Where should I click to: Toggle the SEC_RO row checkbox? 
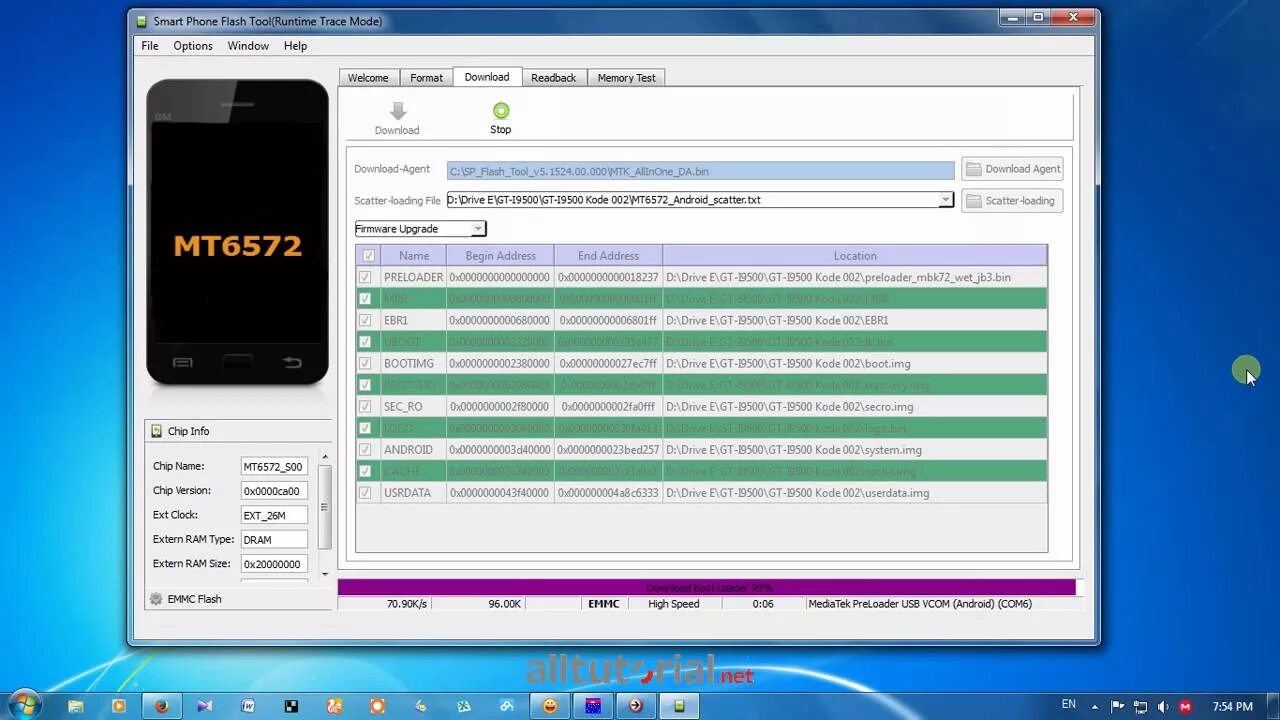click(365, 406)
